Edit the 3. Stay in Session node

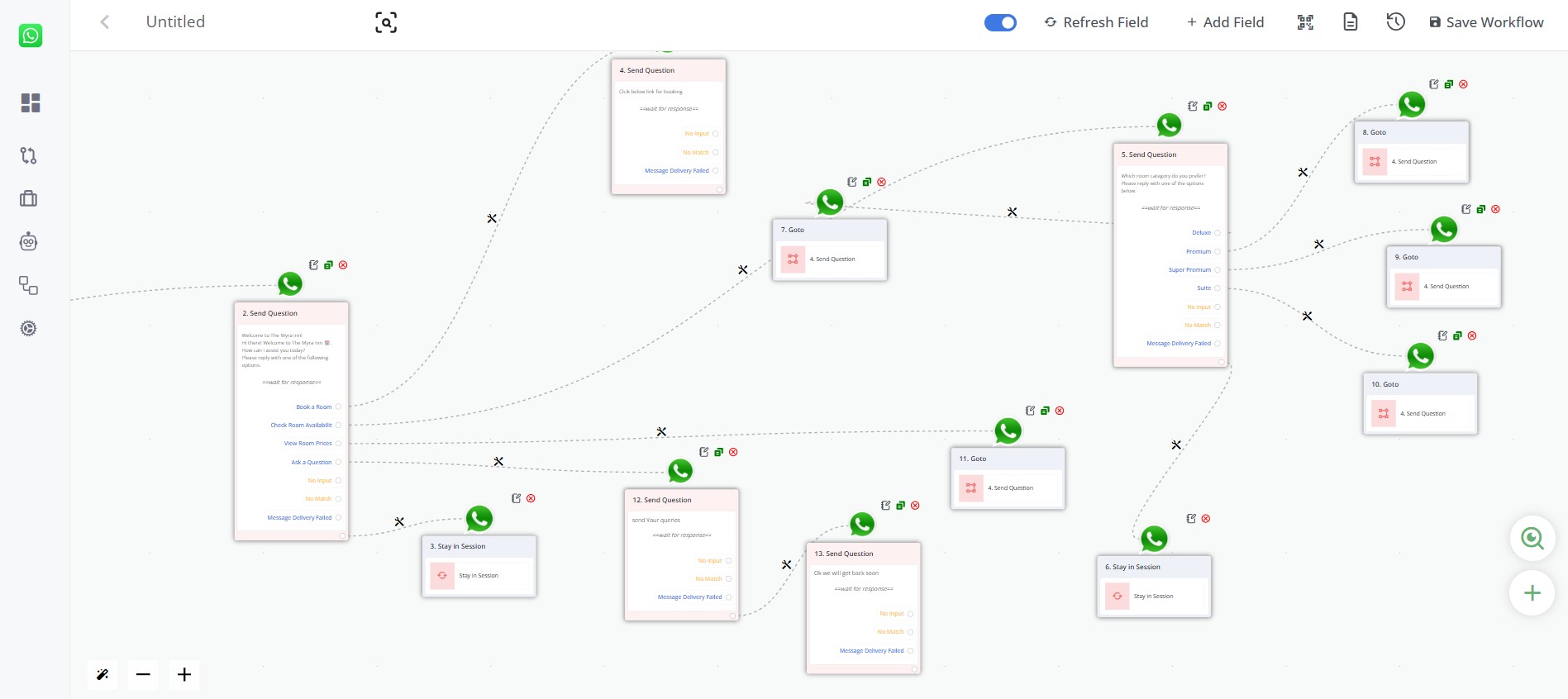516,498
